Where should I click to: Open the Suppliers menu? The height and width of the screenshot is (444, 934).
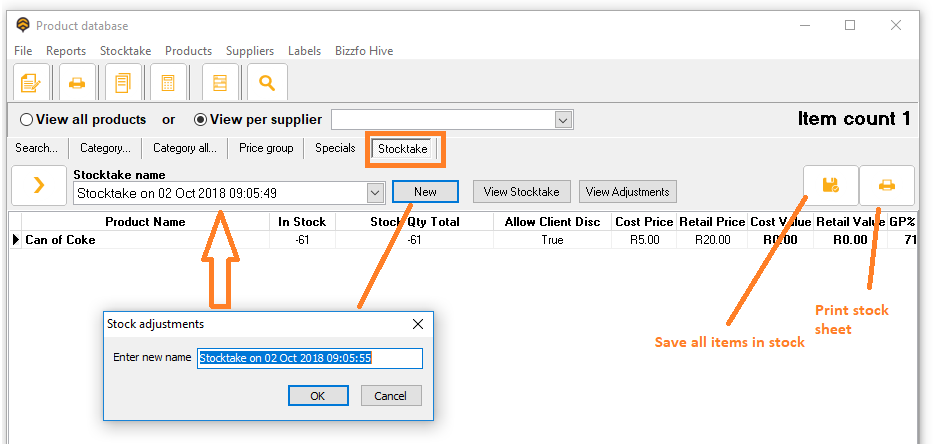point(250,51)
